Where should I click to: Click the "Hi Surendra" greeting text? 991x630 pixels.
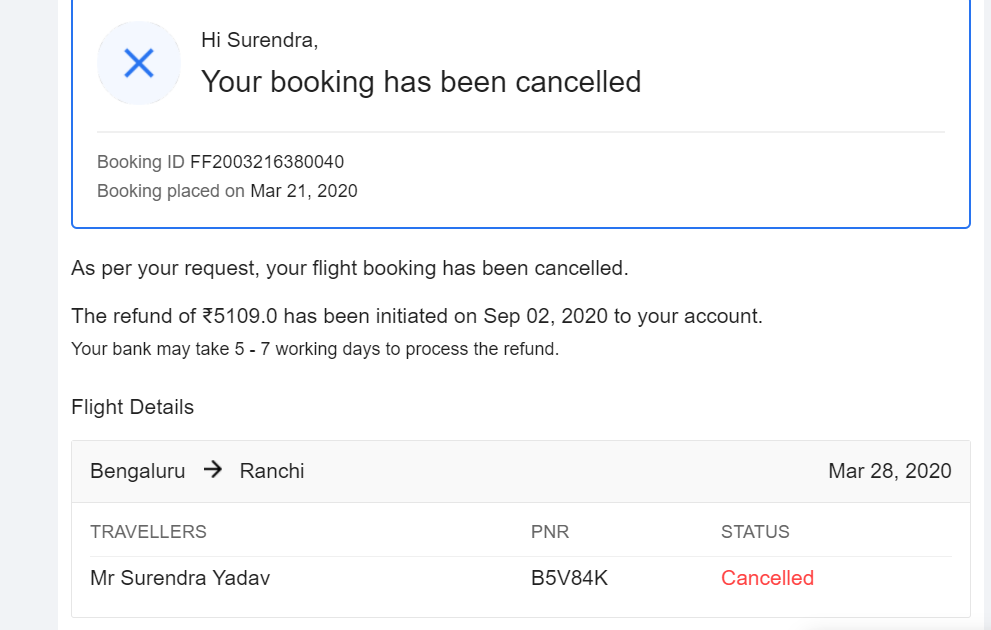coord(259,40)
